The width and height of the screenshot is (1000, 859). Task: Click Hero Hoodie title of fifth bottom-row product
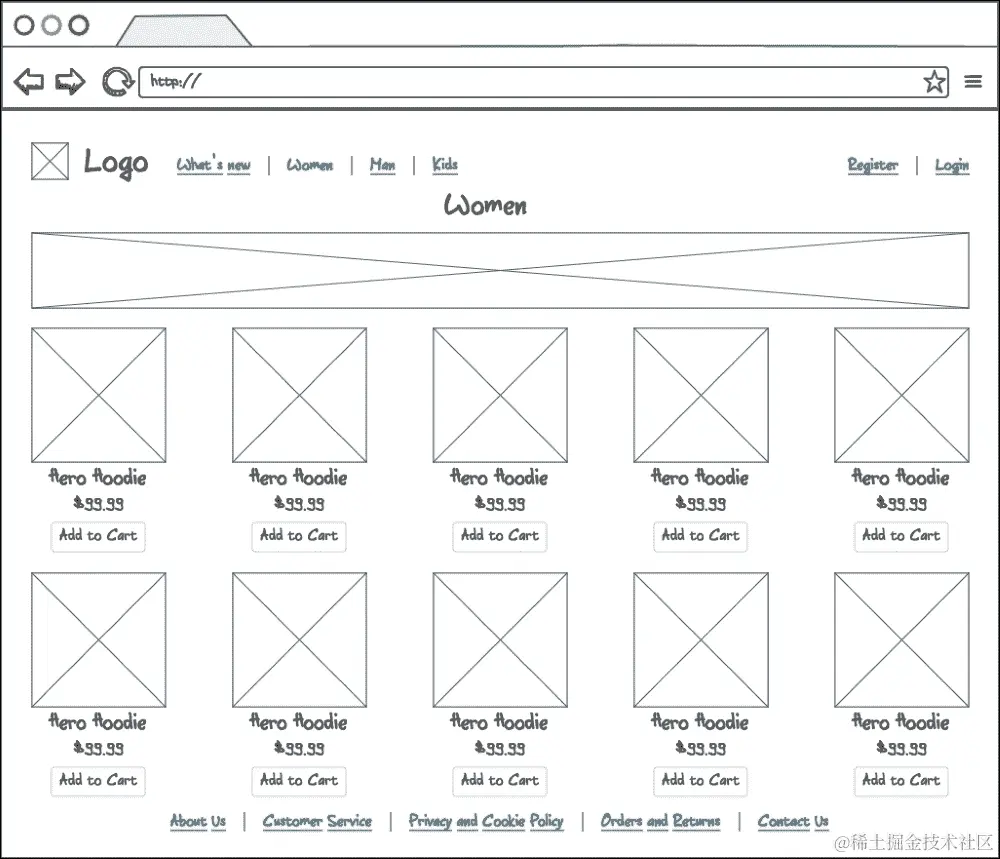tap(901, 722)
